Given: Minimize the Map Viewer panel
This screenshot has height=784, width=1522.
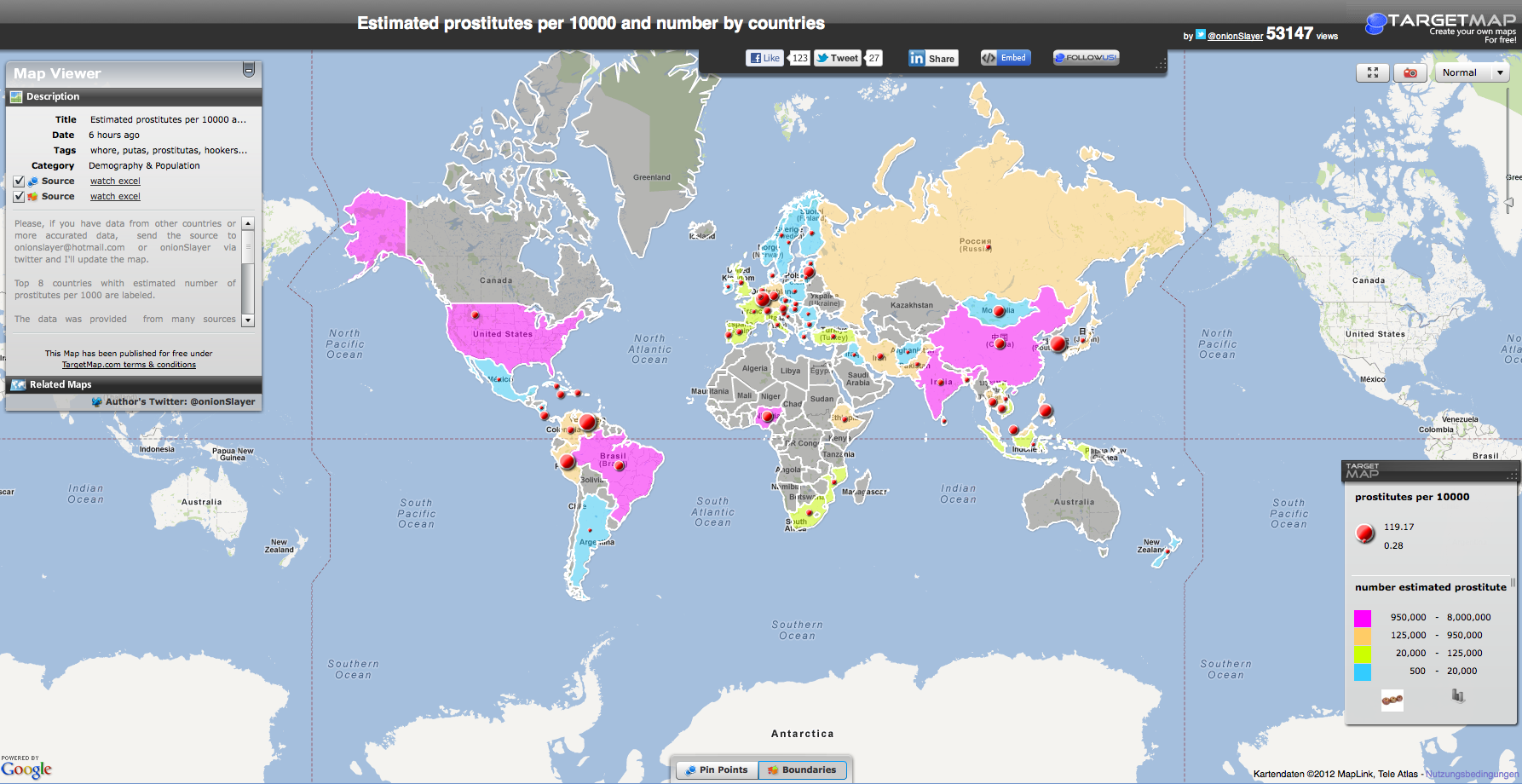Looking at the screenshot, I should pyautogui.click(x=248, y=70).
